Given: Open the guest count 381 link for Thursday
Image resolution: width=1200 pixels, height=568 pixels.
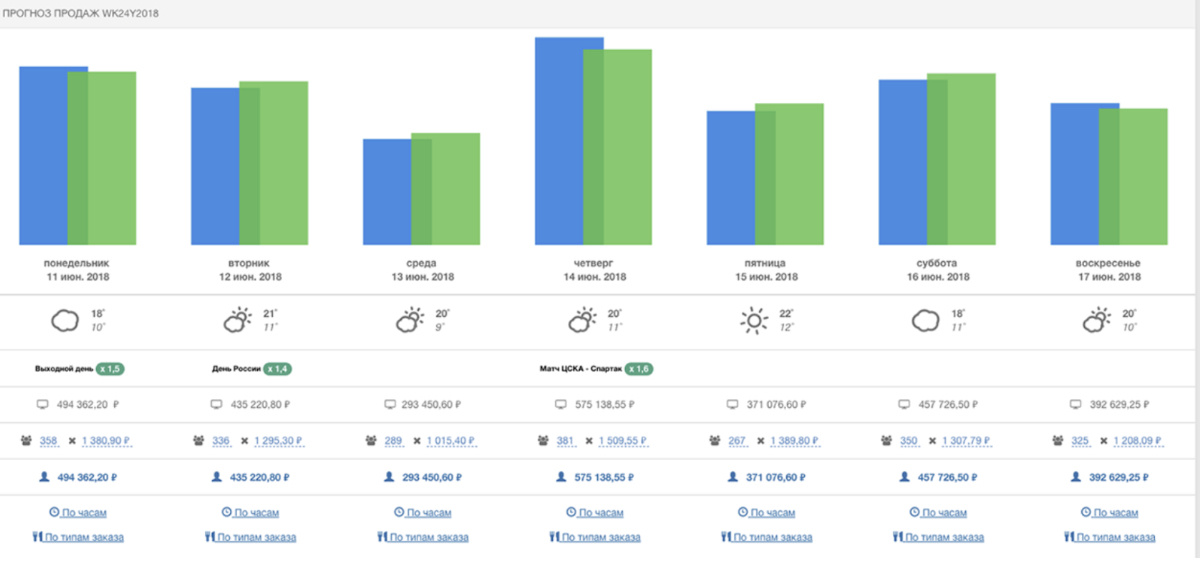Looking at the screenshot, I should point(565,441).
